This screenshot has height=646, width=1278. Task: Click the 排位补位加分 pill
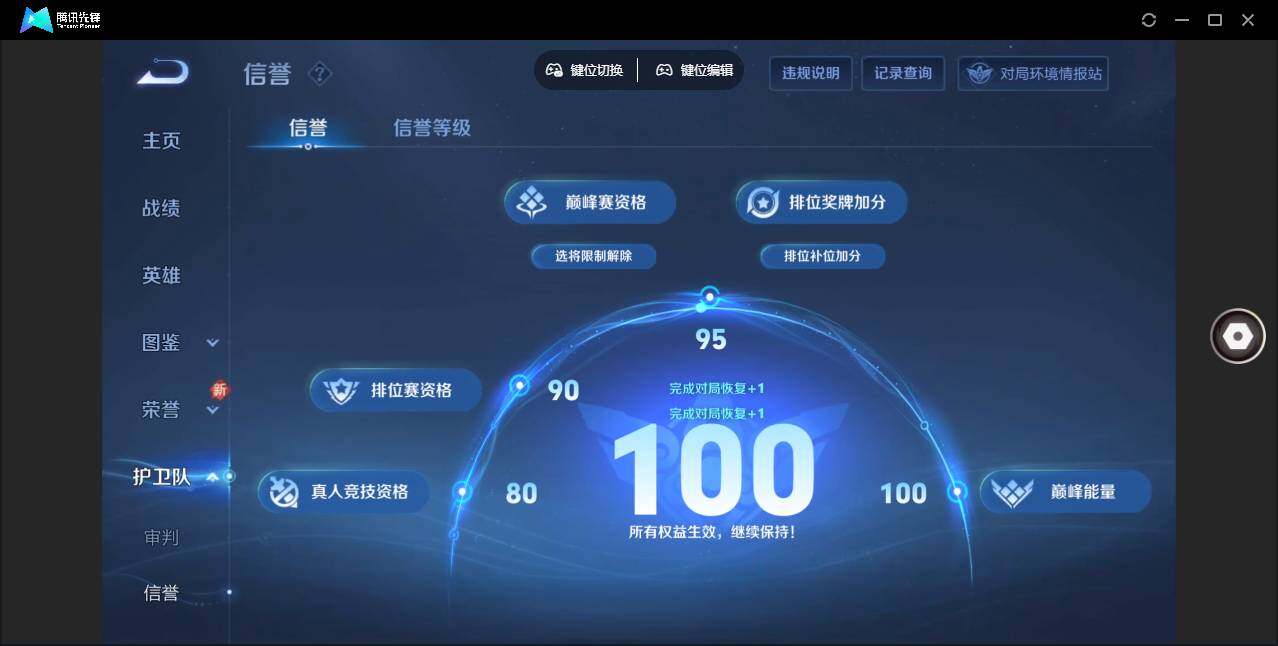point(822,256)
